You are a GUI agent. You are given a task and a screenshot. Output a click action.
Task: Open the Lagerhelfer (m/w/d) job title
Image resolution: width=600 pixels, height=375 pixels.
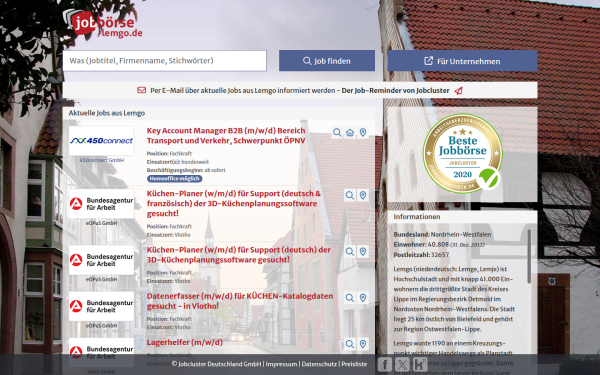click(x=184, y=342)
